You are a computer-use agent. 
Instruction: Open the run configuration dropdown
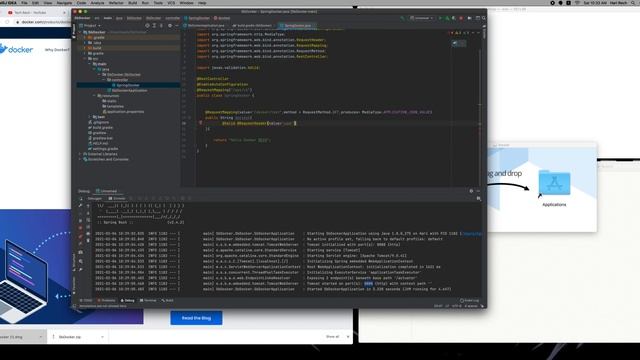(422, 18)
